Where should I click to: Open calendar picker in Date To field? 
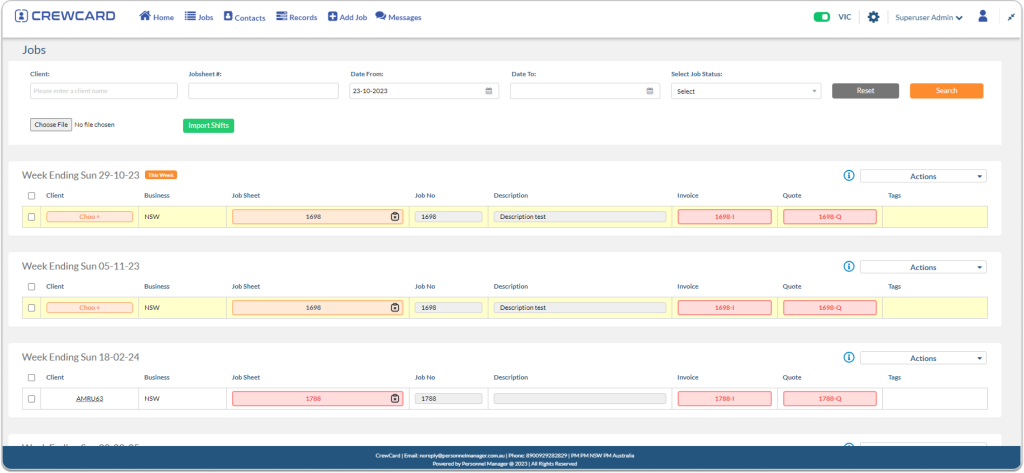pos(650,91)
